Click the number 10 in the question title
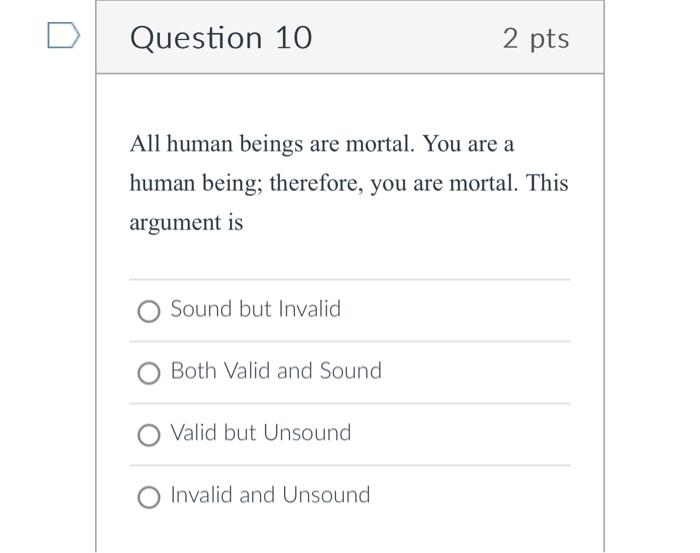The width and height of the screenshot is (700, 553). (x=294, y=37)
